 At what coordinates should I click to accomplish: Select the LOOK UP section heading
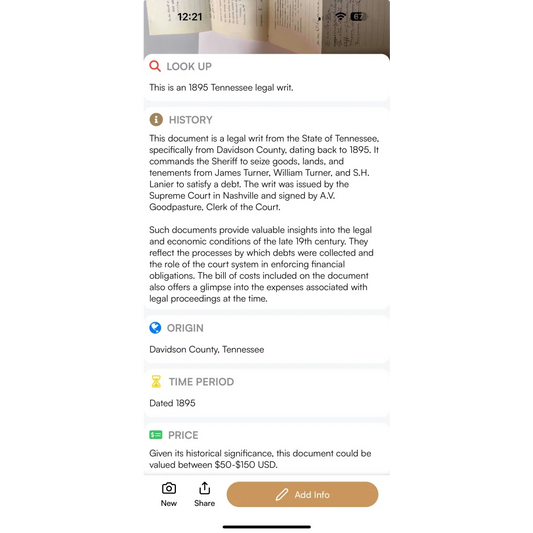[189, 66]
